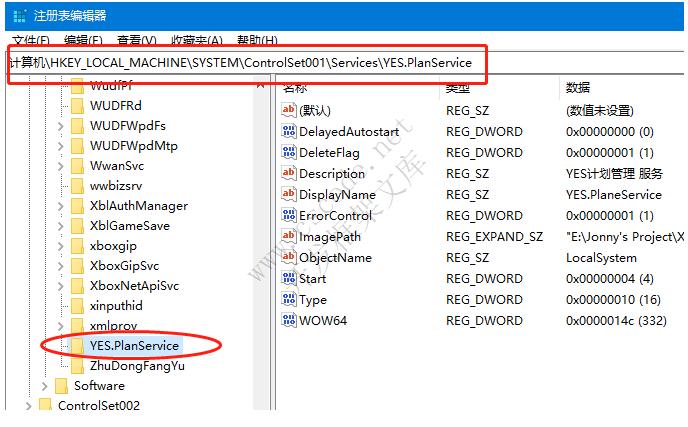Viewport: 688px width, 427px height.
Task: Select the WwanSvc registry key
Action: point(116,166)
